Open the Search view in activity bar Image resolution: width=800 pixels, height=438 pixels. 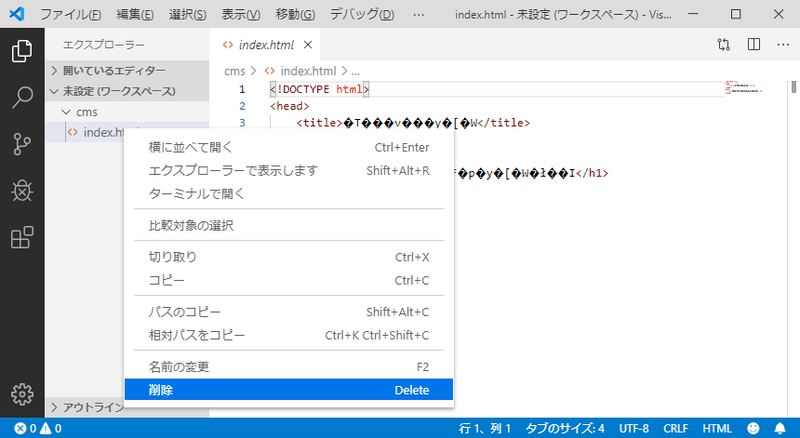[22, 97]
